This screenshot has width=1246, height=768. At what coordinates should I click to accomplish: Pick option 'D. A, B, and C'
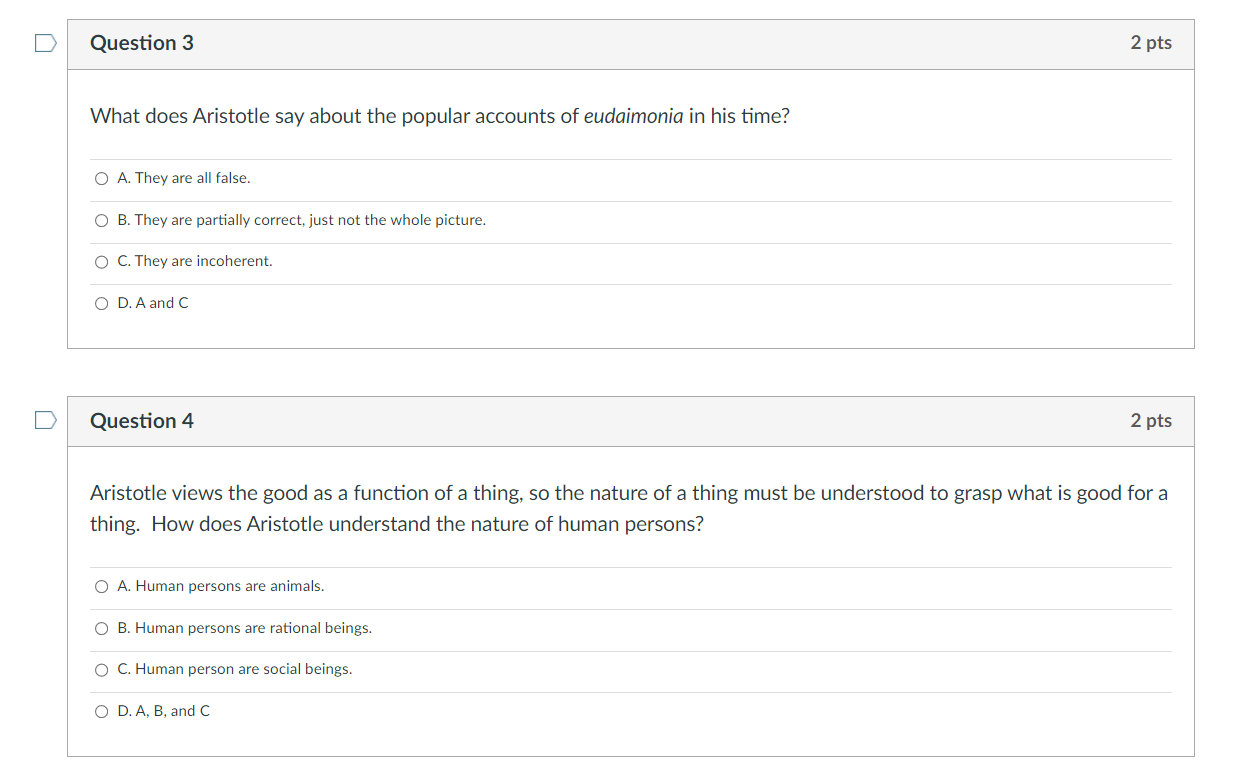[x=101, y=711]
